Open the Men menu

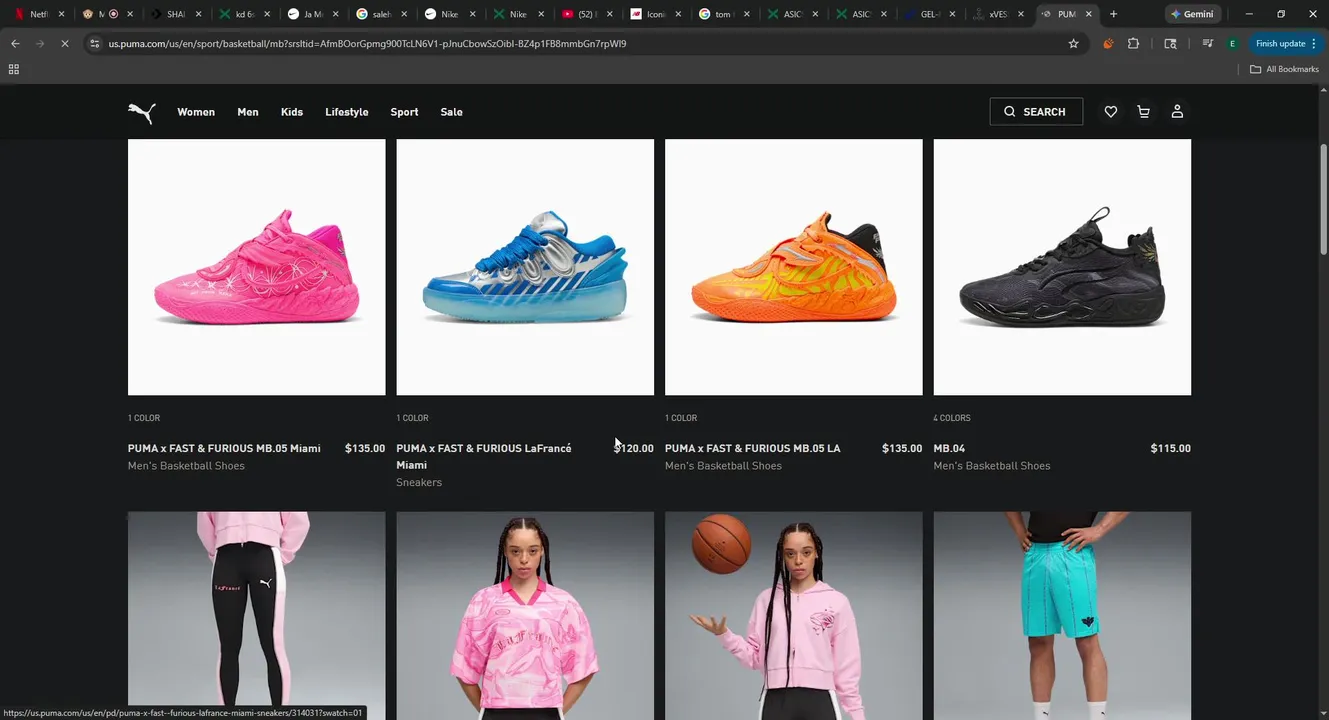(x=248, y=112)
